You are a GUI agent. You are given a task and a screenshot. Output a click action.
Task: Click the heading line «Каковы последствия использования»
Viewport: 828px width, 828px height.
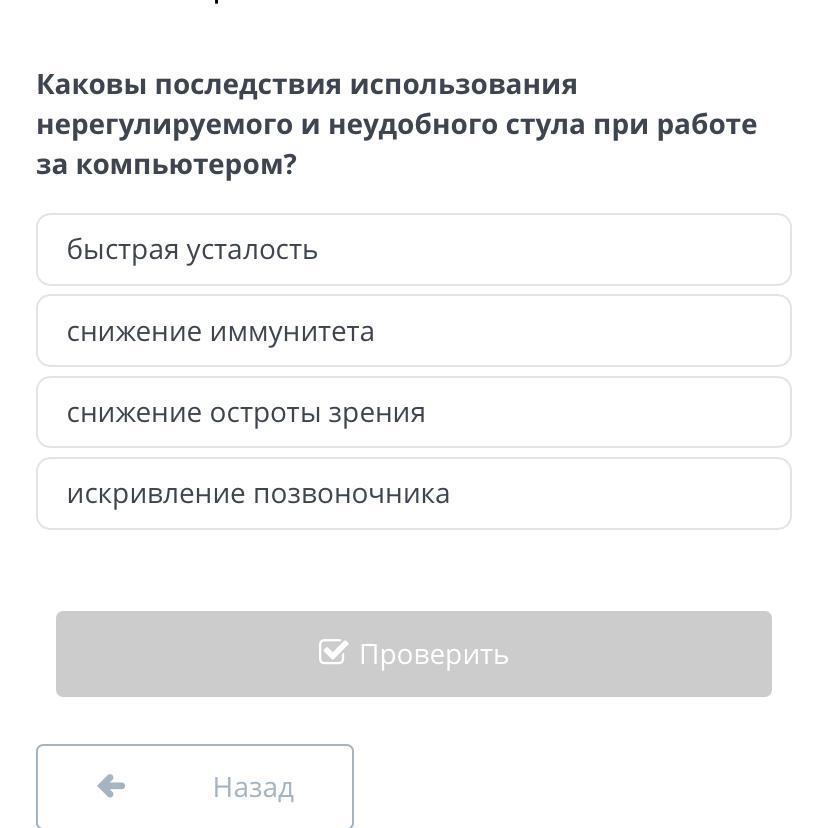point(307,84)
